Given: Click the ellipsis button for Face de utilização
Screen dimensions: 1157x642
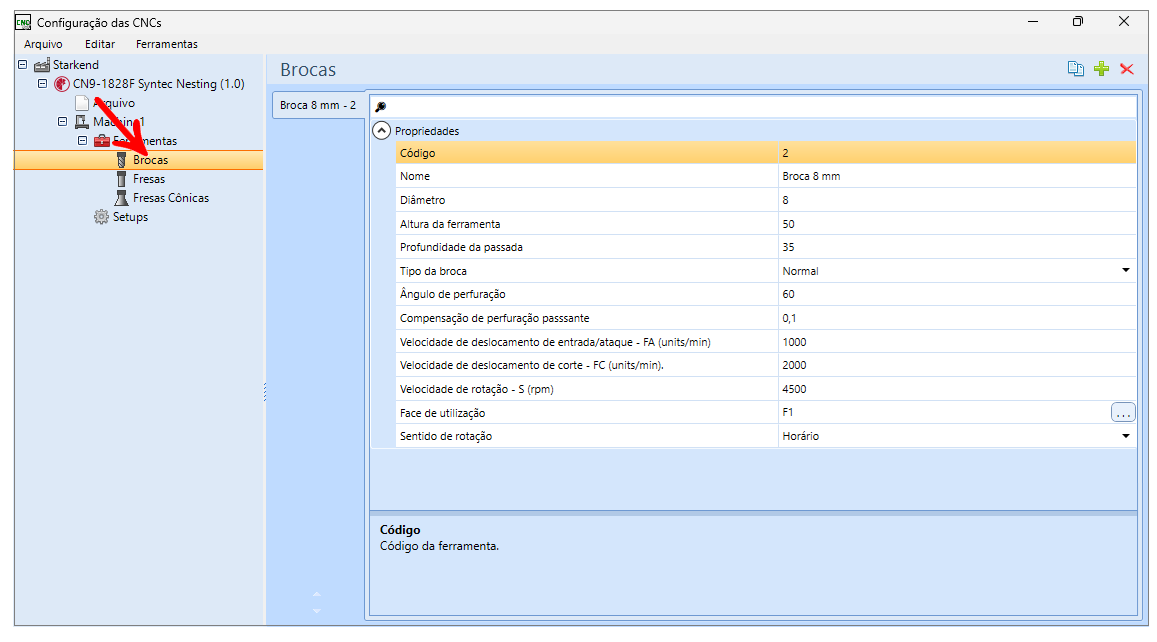Looking at the screenshot, I should point(1123,413).
